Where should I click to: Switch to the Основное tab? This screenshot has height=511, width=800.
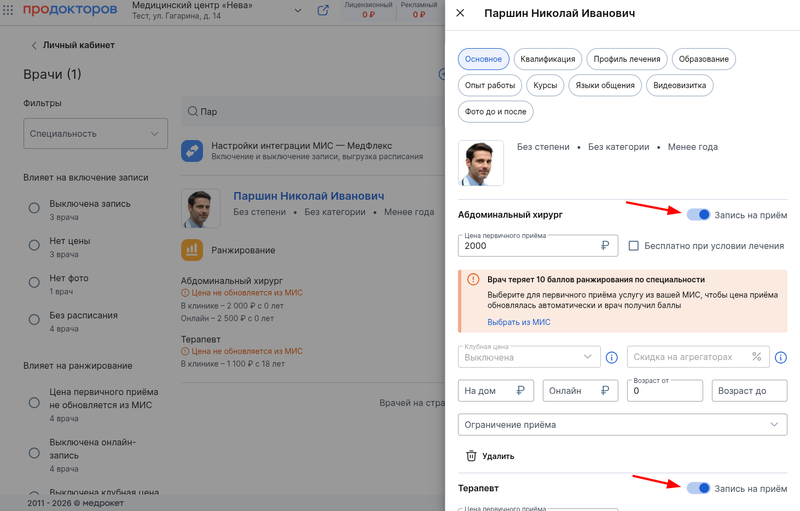(x=483, y=59)
